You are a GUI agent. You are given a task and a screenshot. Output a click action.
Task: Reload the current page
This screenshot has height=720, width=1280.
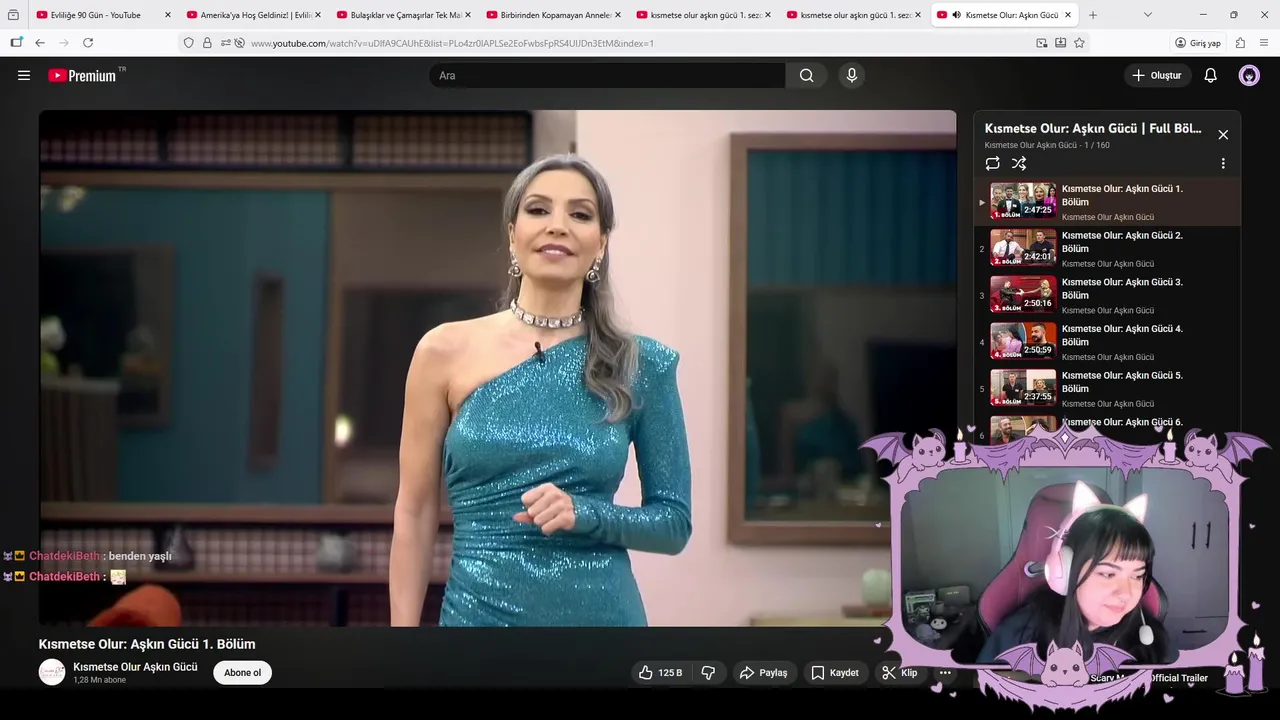pos(88,43)
